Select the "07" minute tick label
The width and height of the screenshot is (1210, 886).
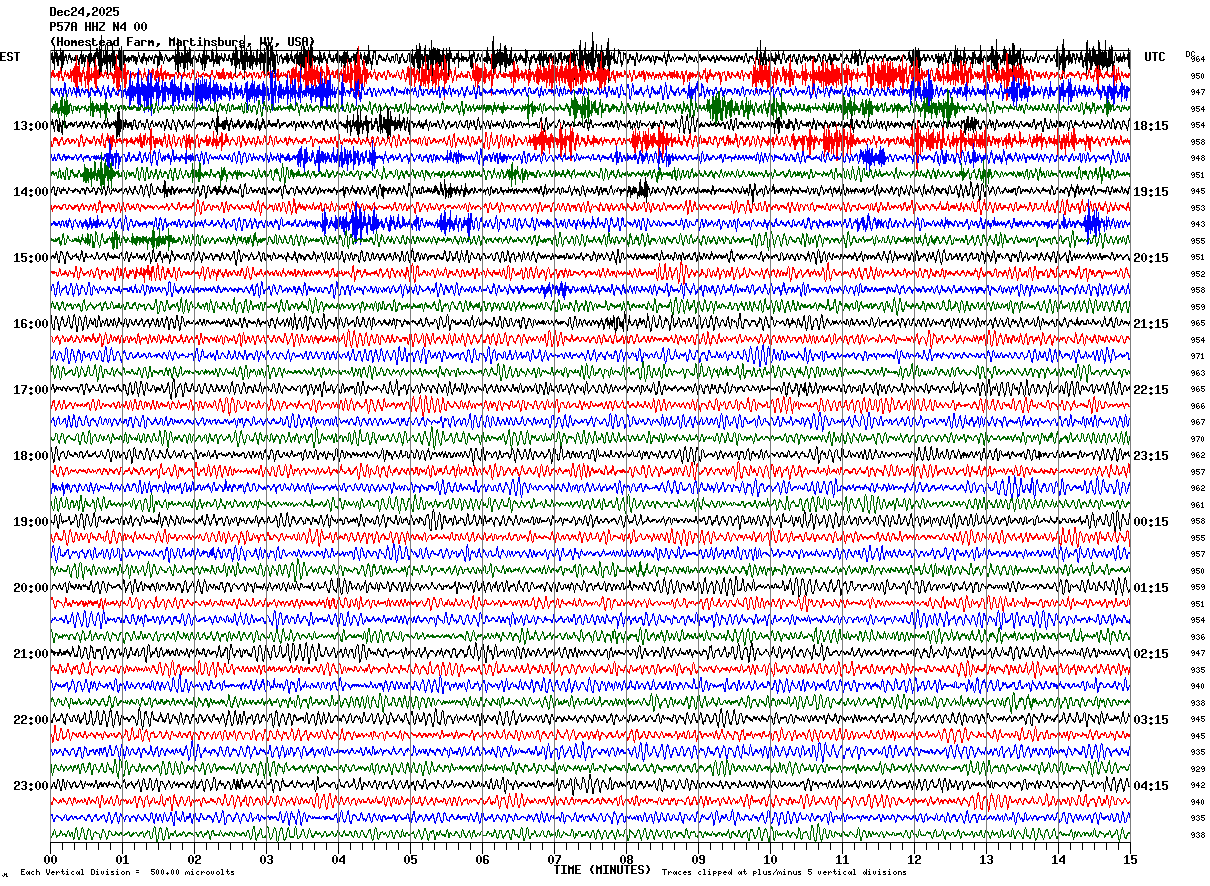tap(554, 859)
